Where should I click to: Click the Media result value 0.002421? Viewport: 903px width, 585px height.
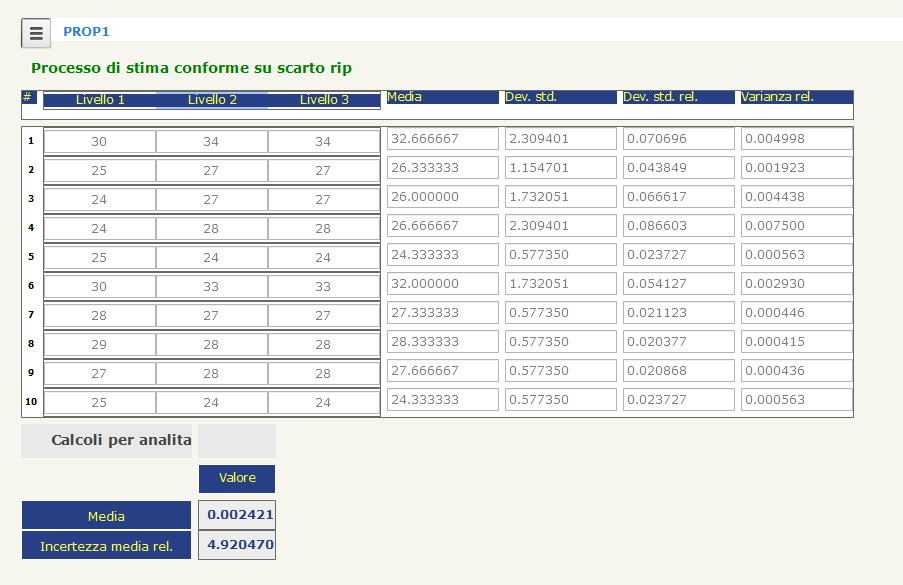point(237,515)
